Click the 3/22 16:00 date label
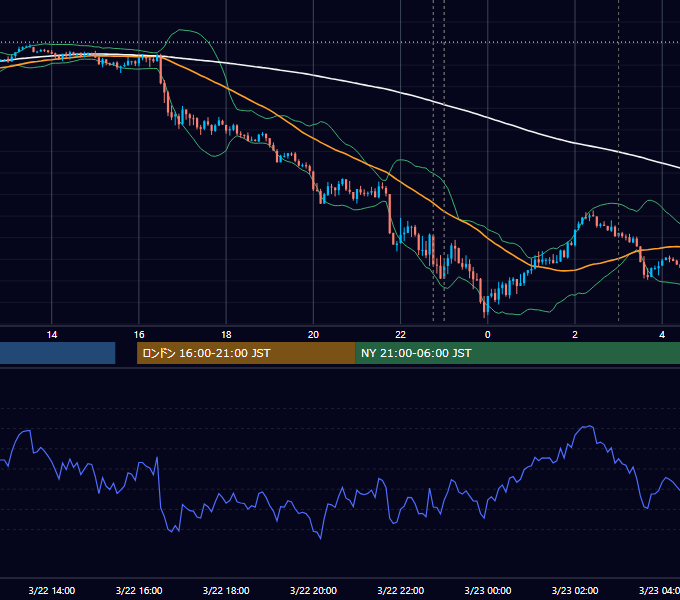 point(139,590)
